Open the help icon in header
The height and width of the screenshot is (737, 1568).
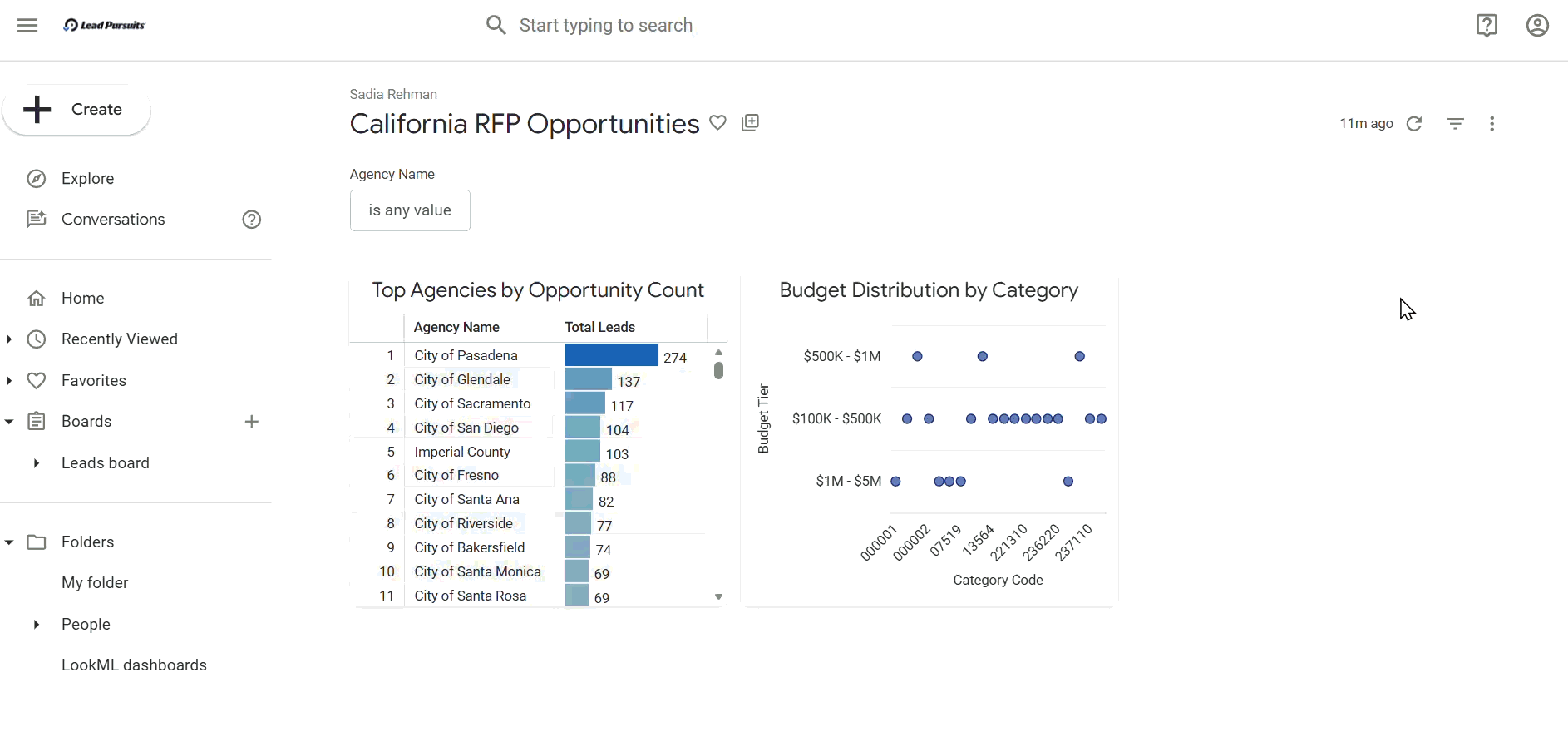point(1487,25)
